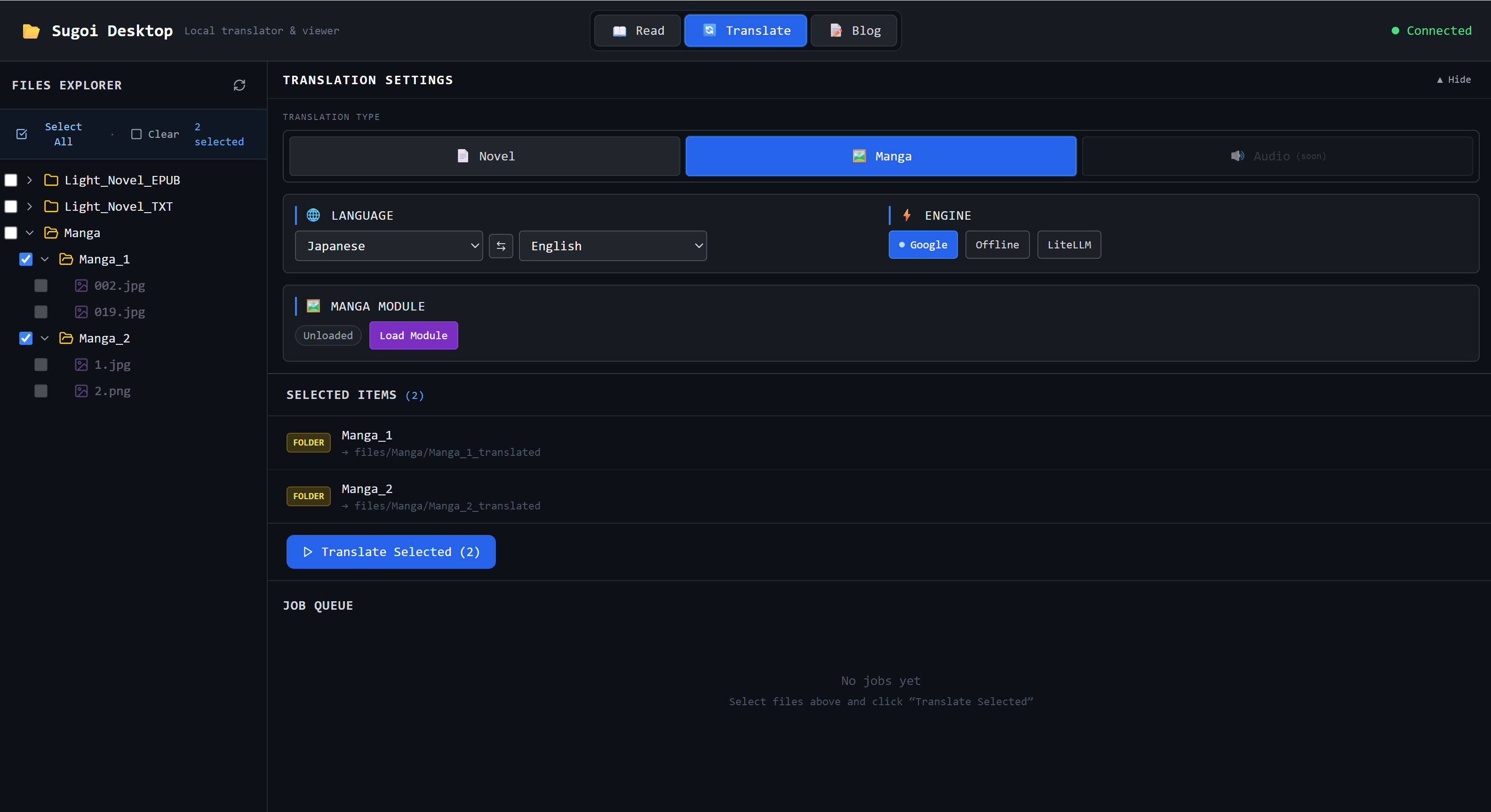The width and height of the screenshot is (1491, 812).
Task: Click the image icon beside 002.jpg
Action: [x=81, y=285]
